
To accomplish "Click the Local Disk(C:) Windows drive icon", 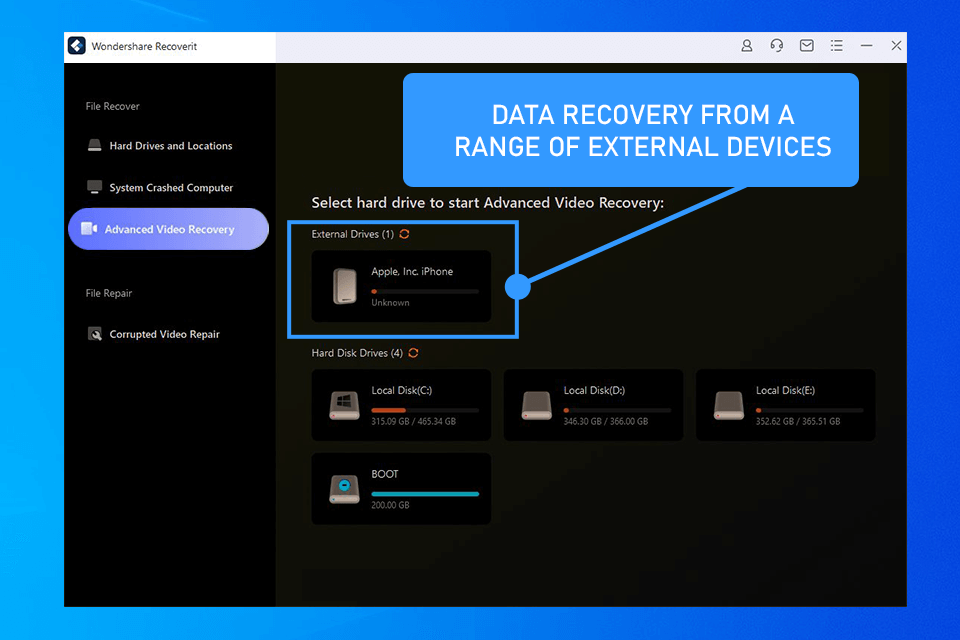I will [345, 405].
